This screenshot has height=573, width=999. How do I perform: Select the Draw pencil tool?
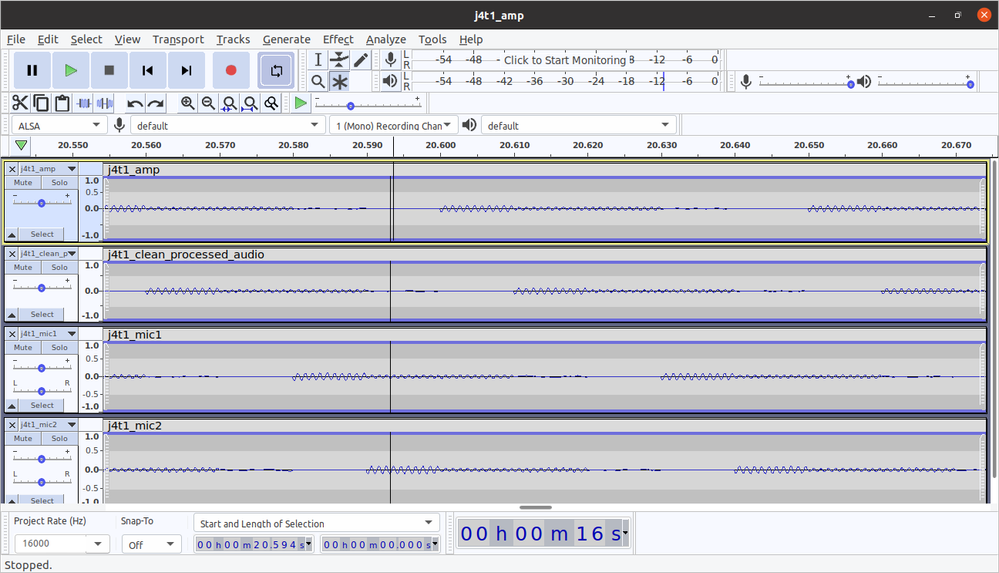point(361,60)
